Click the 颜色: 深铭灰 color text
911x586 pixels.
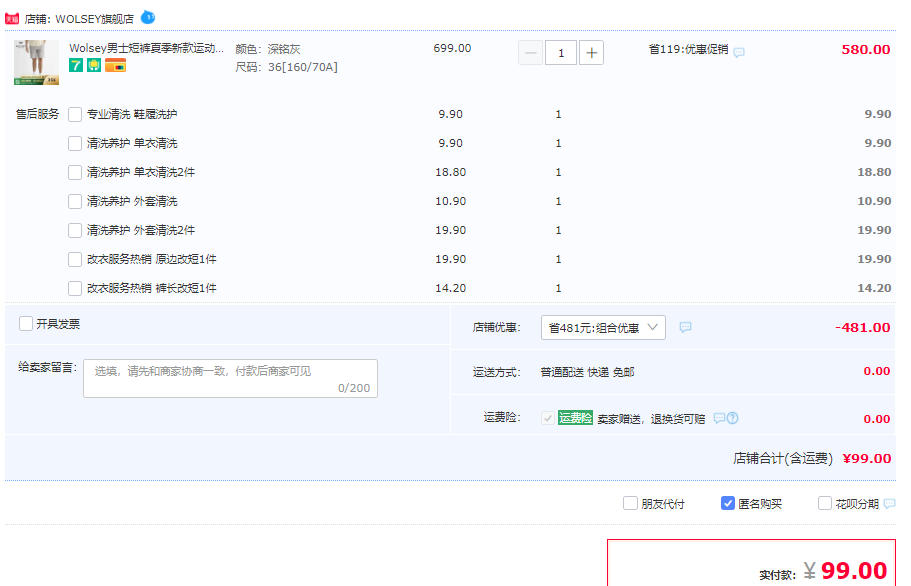pos(268,49)
